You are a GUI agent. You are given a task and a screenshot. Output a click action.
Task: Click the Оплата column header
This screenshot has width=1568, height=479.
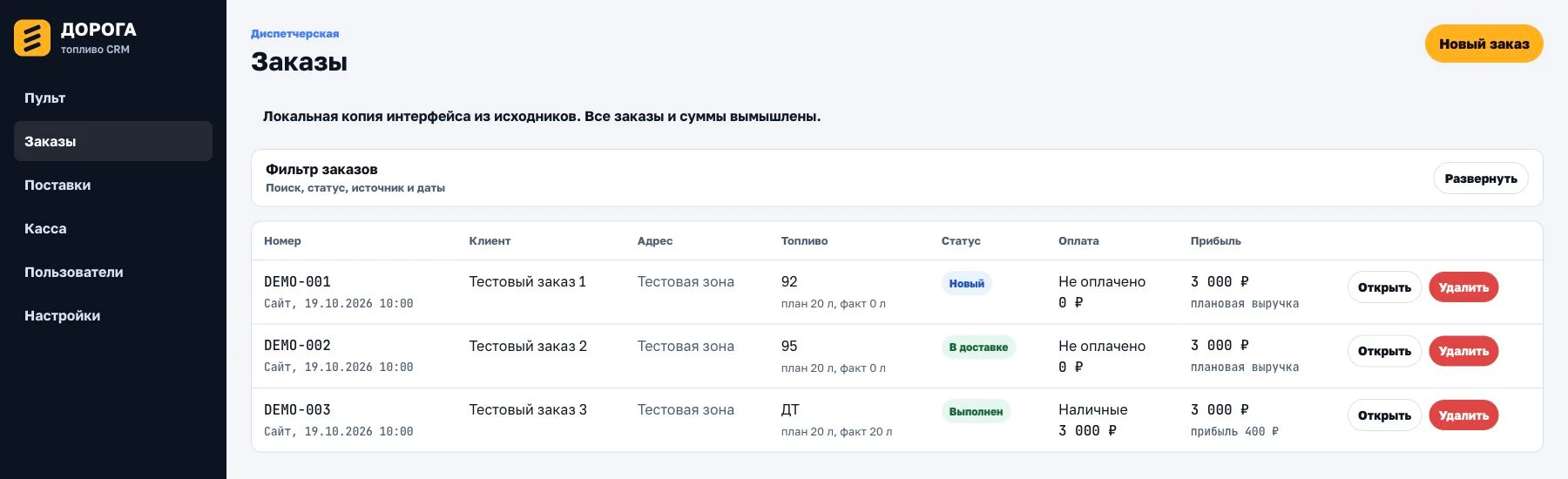tap(1078, 240)
